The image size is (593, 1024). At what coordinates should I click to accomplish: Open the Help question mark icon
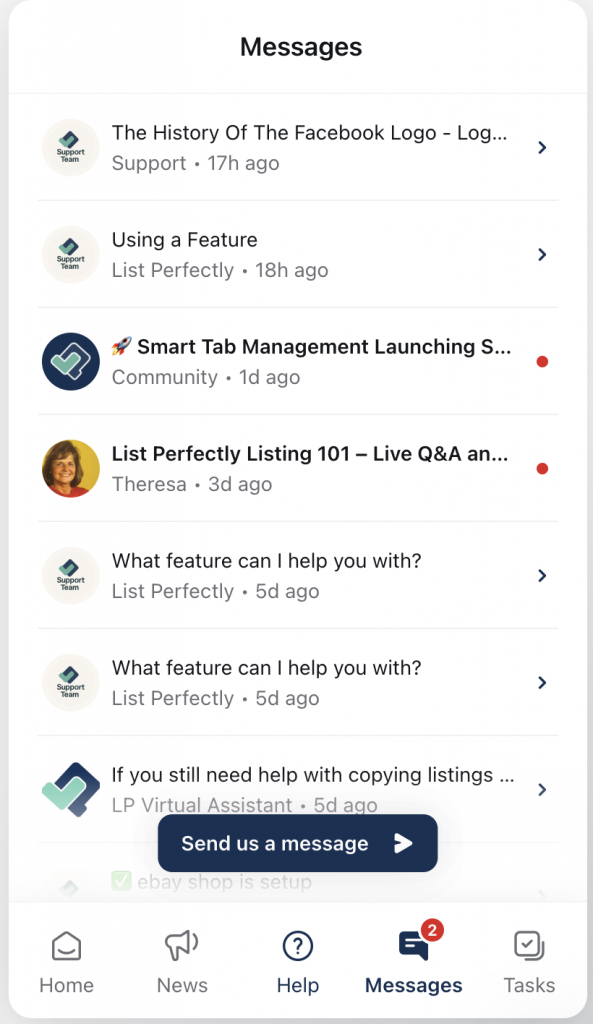click(298, 945)
